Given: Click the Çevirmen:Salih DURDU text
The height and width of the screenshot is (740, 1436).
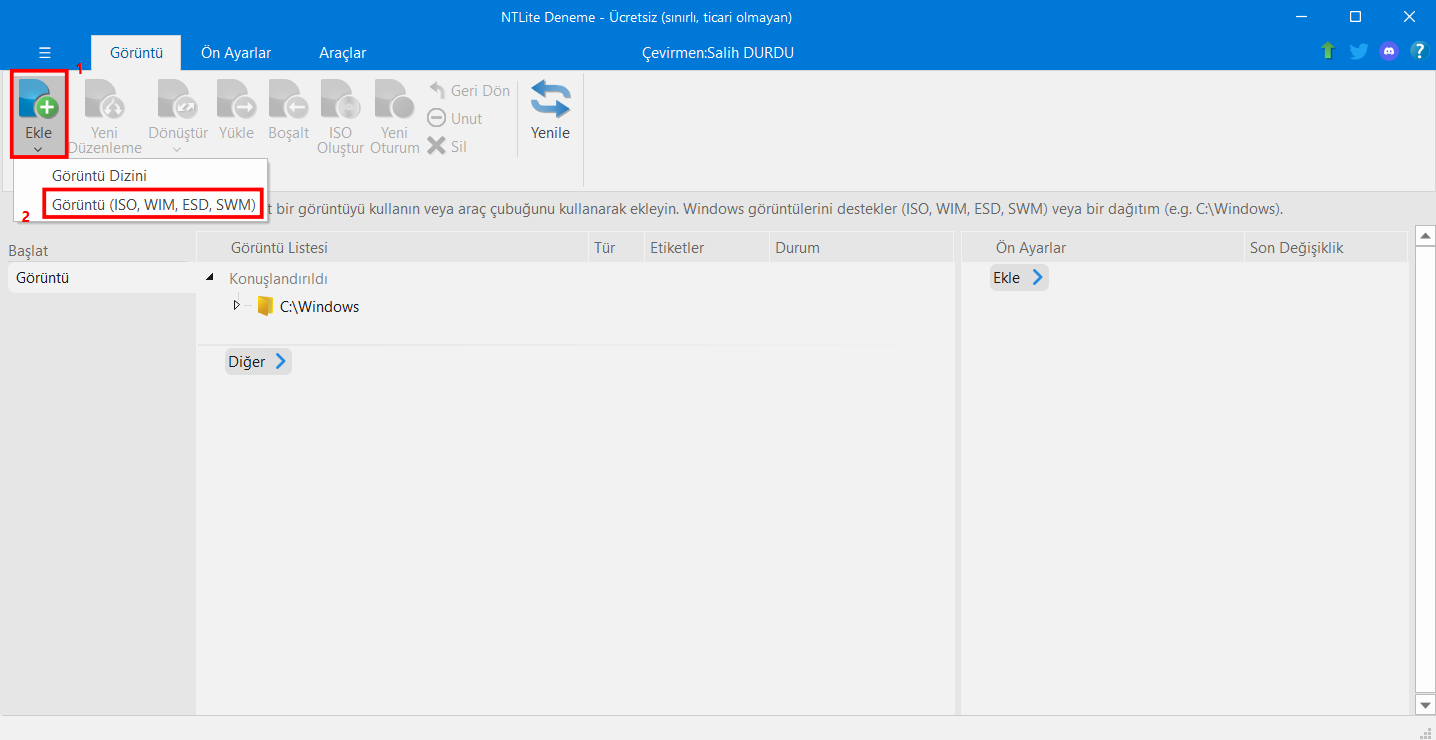Looking at the screenshot, I should (x=718, y=53).
